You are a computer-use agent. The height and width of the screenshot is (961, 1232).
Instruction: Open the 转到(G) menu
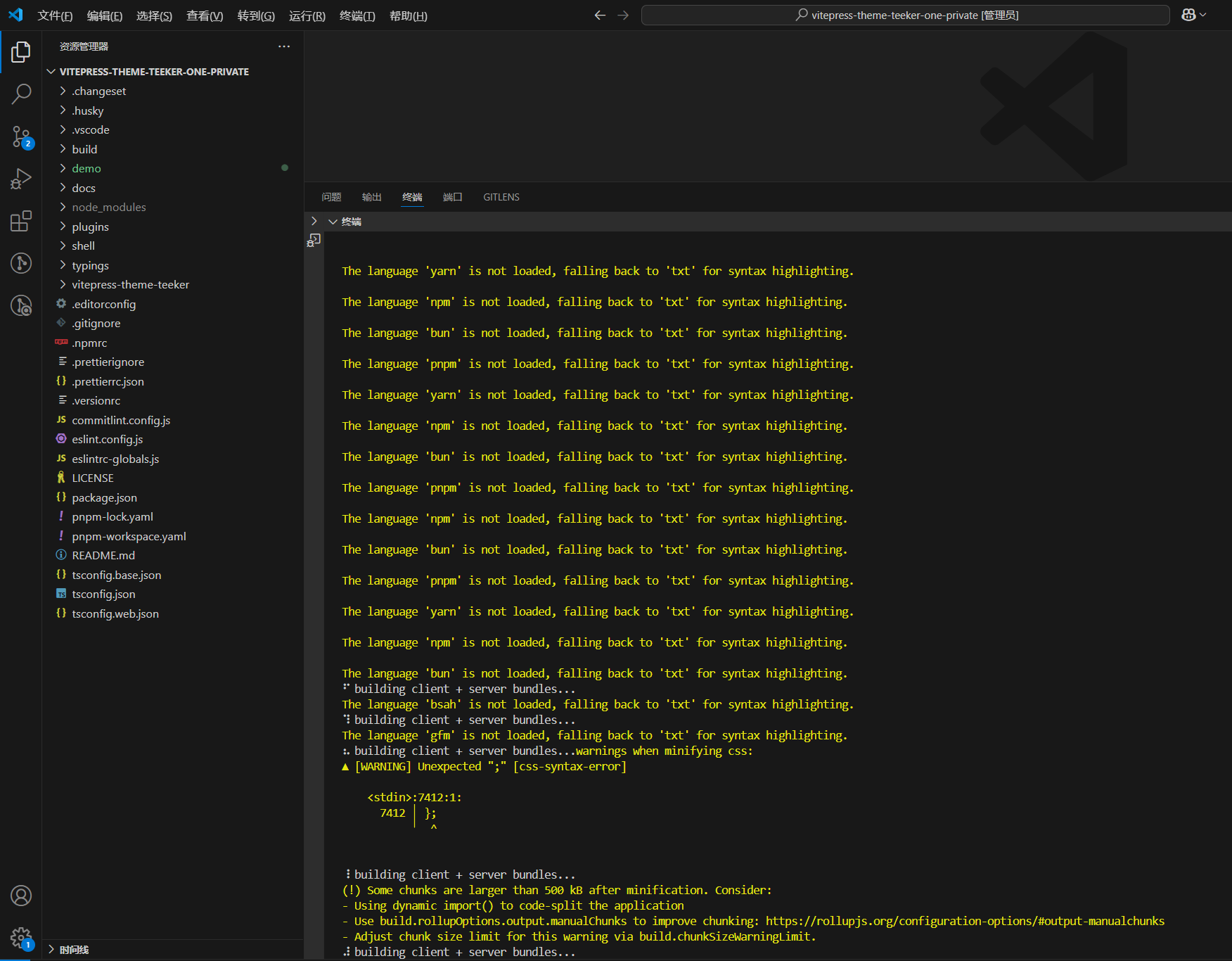(256, 15)
